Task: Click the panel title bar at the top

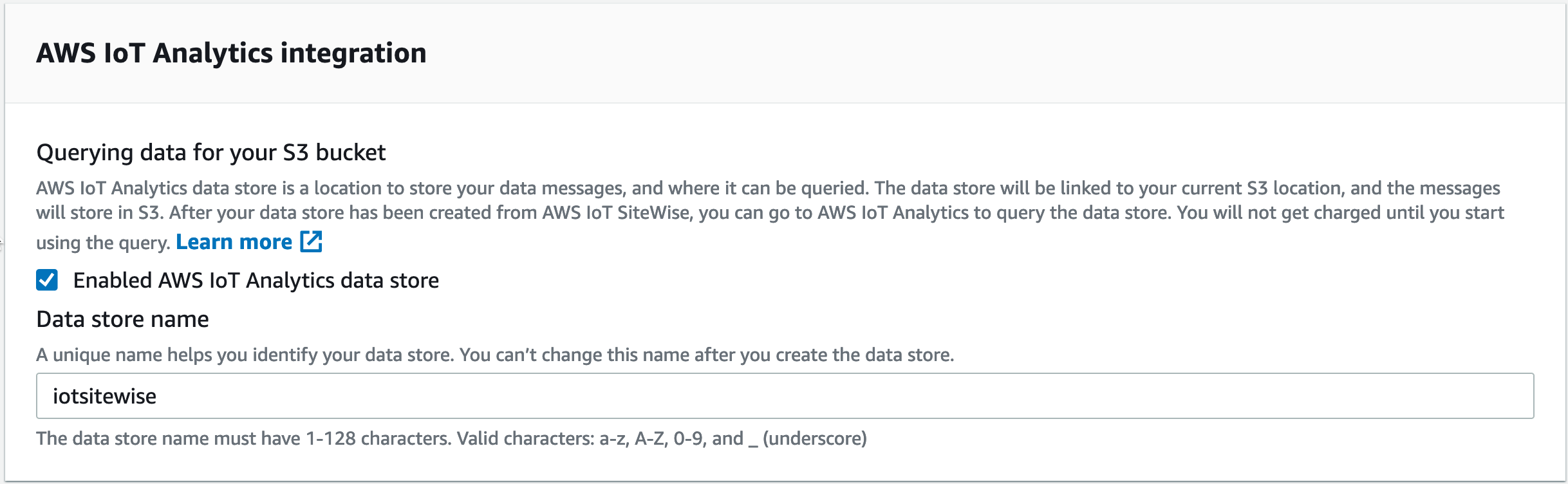Action: (772, 53)
